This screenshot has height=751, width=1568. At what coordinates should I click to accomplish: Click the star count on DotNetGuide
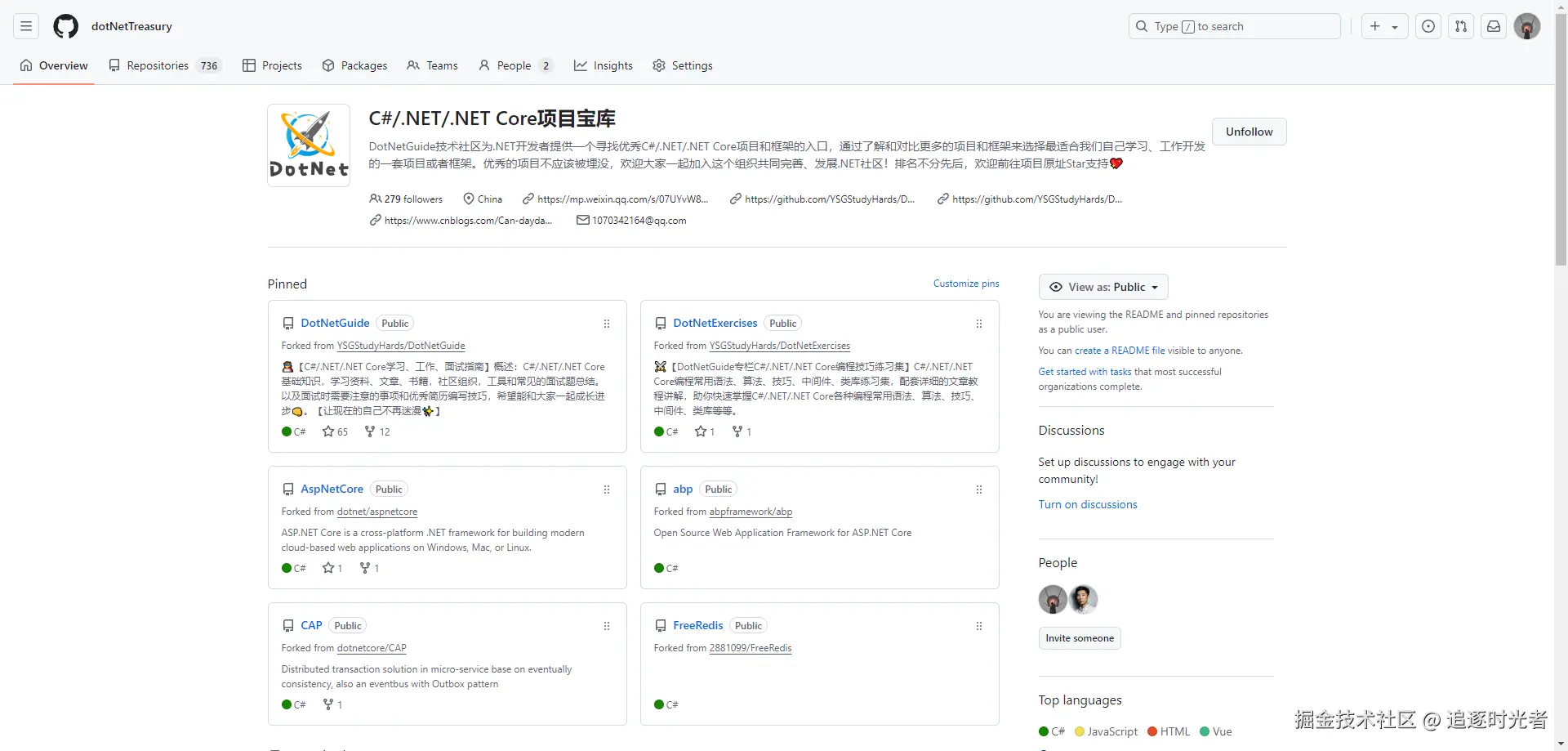[x=335, y=431]
